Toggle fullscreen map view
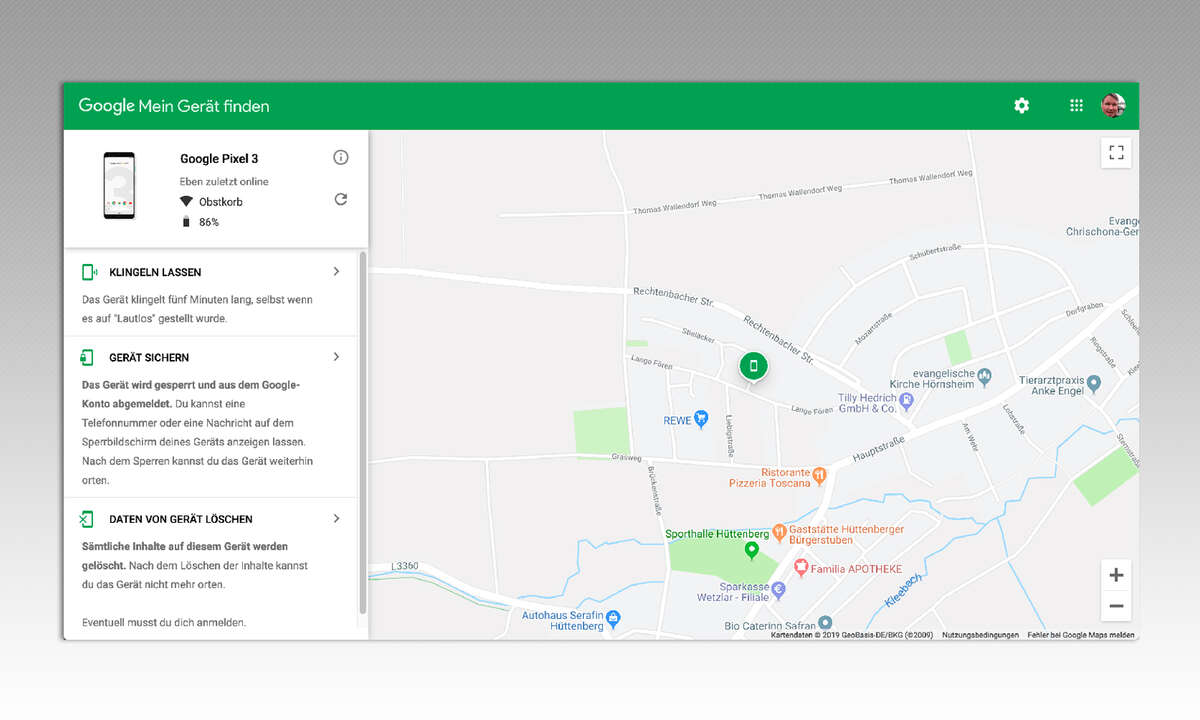Screen dimensions: 1200x720 point(1116,153)
